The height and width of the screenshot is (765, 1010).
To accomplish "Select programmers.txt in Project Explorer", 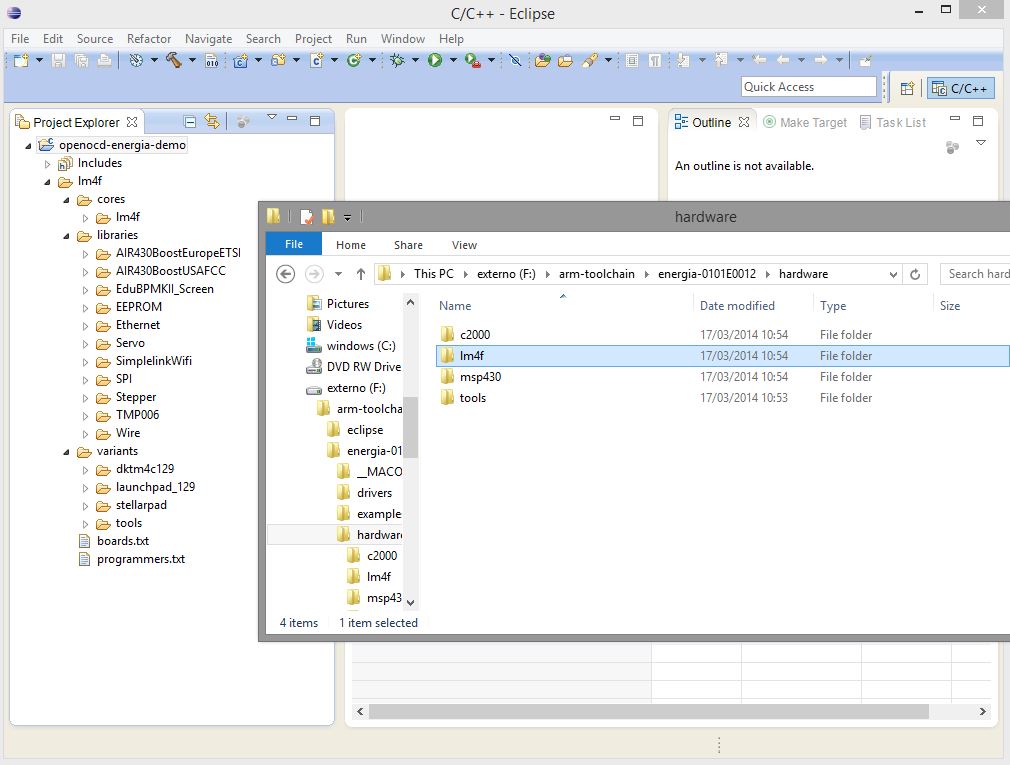I will (140, 559).
